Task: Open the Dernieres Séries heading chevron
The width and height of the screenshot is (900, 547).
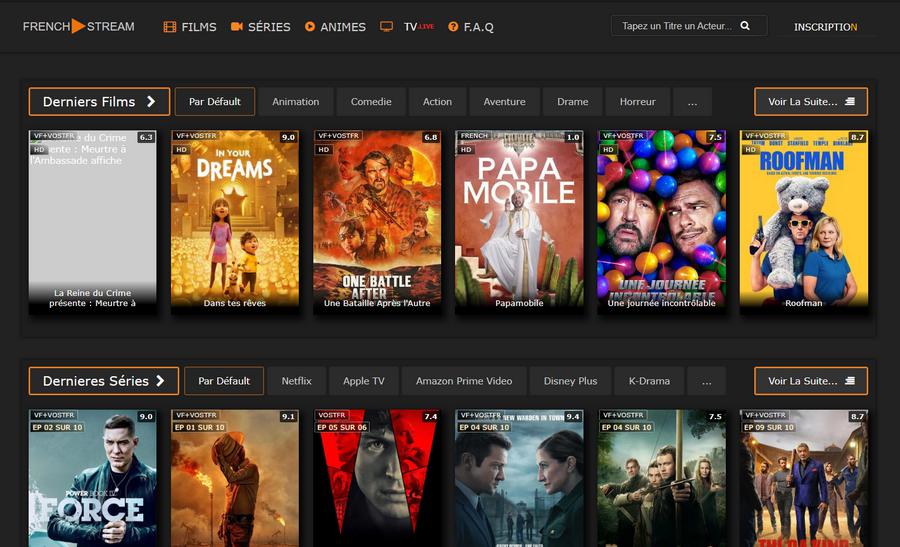Action: coord(159,381)
